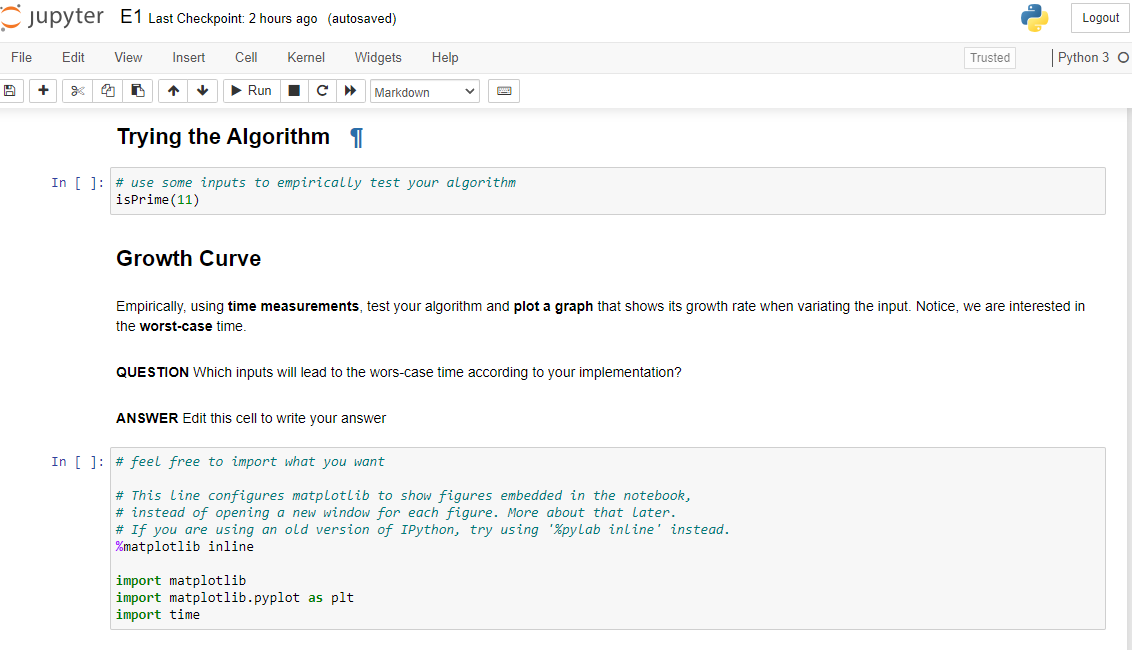The width and height of the screenshot is (1132, 650).
Task: Move the selected cell down
Action: 202,91
